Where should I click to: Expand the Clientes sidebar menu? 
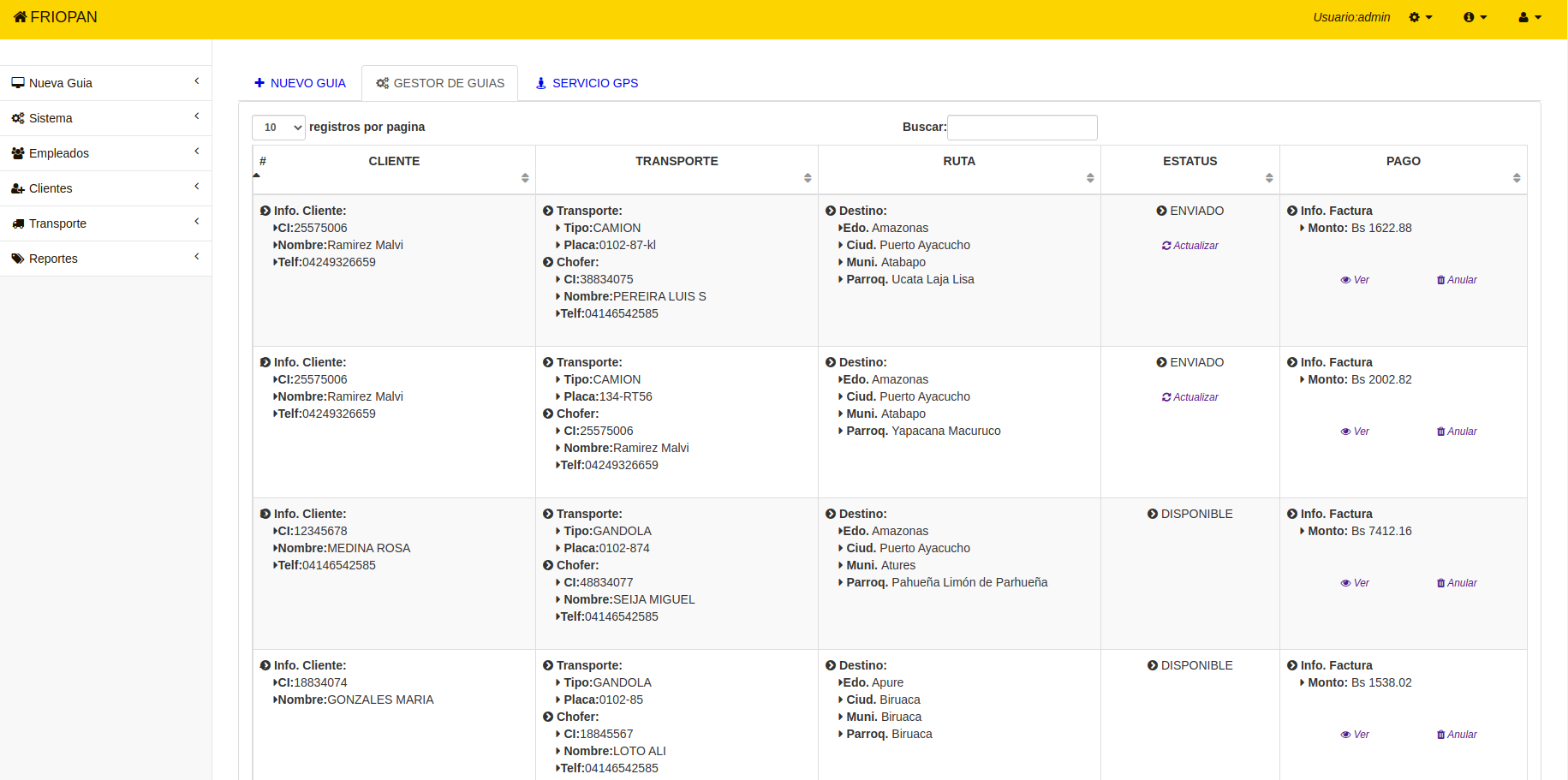[105, 188]
